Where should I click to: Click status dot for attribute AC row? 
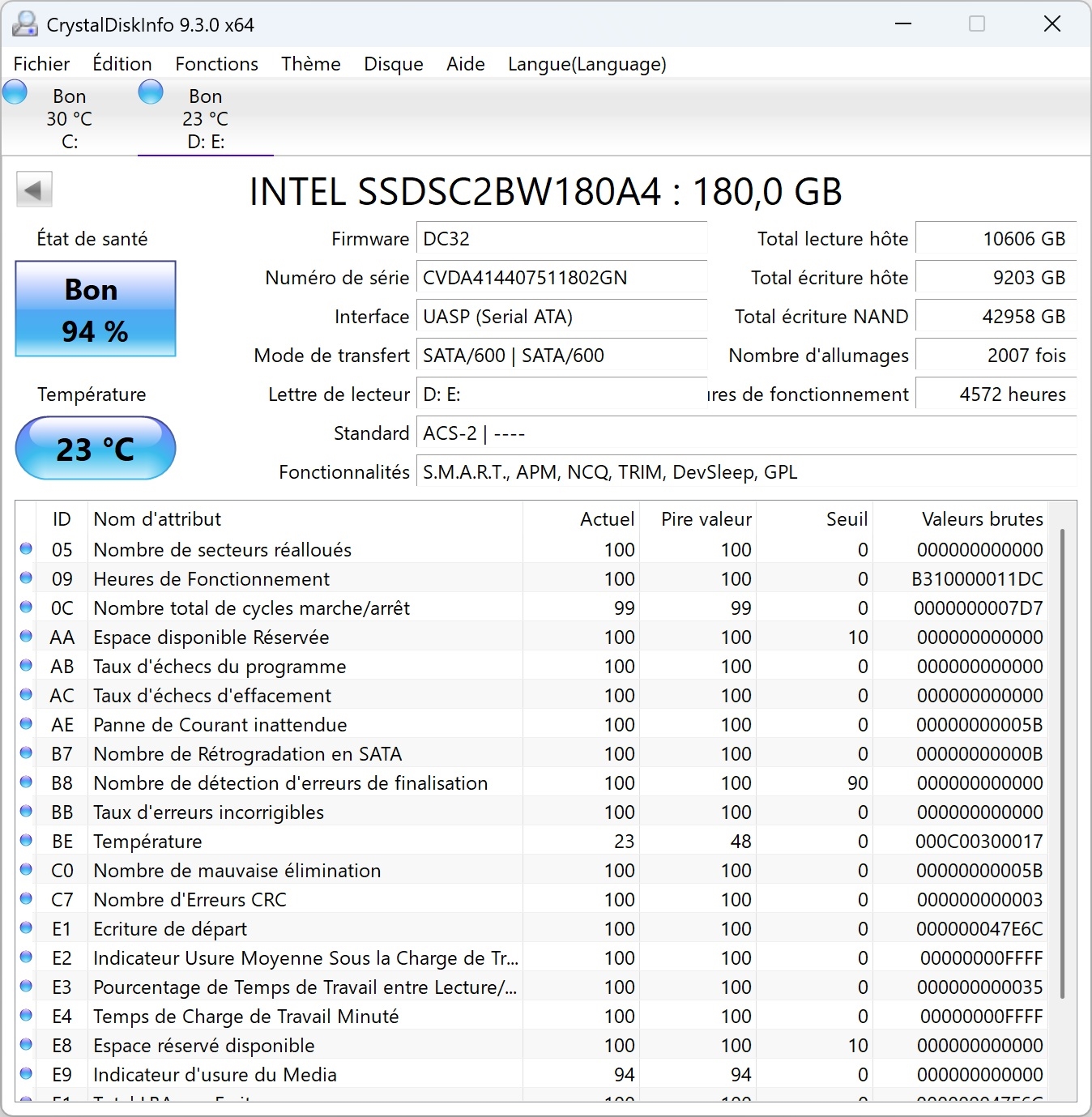pyautogui.click(x=26, y=695)
